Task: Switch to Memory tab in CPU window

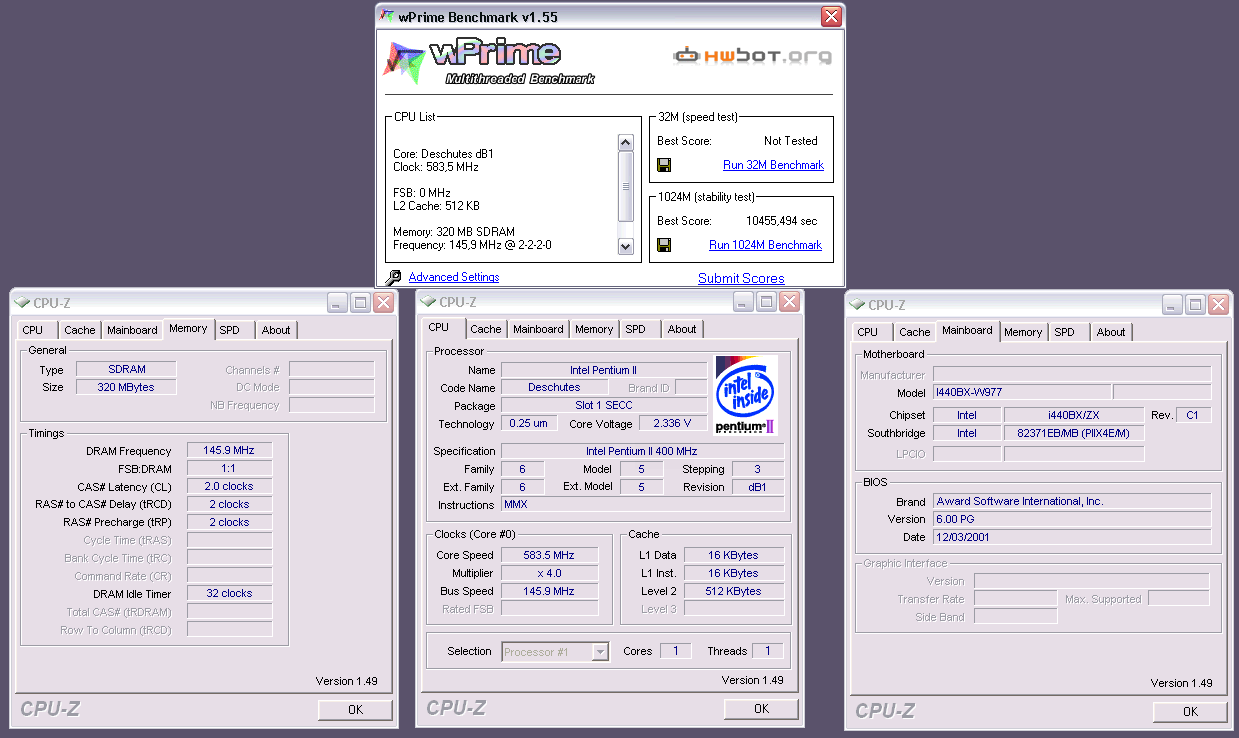Action: click(594, 329)
